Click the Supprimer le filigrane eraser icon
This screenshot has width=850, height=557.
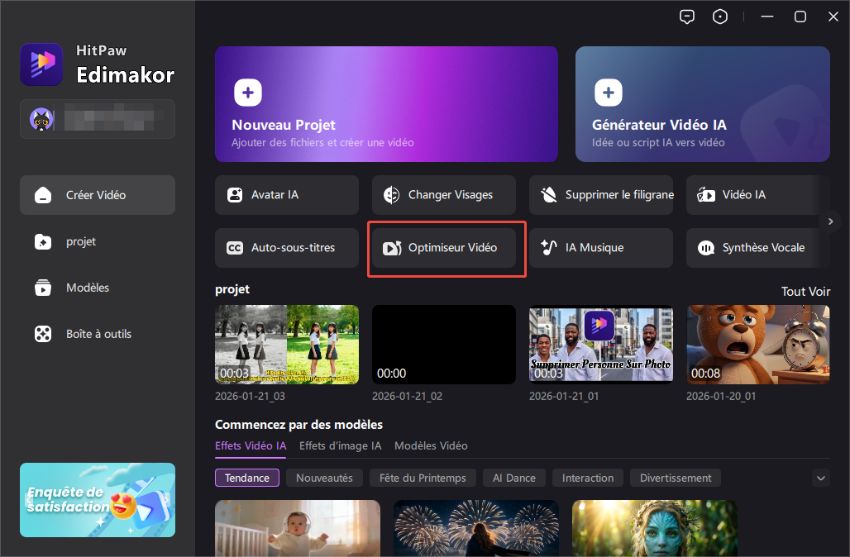(x=549, y=195)
